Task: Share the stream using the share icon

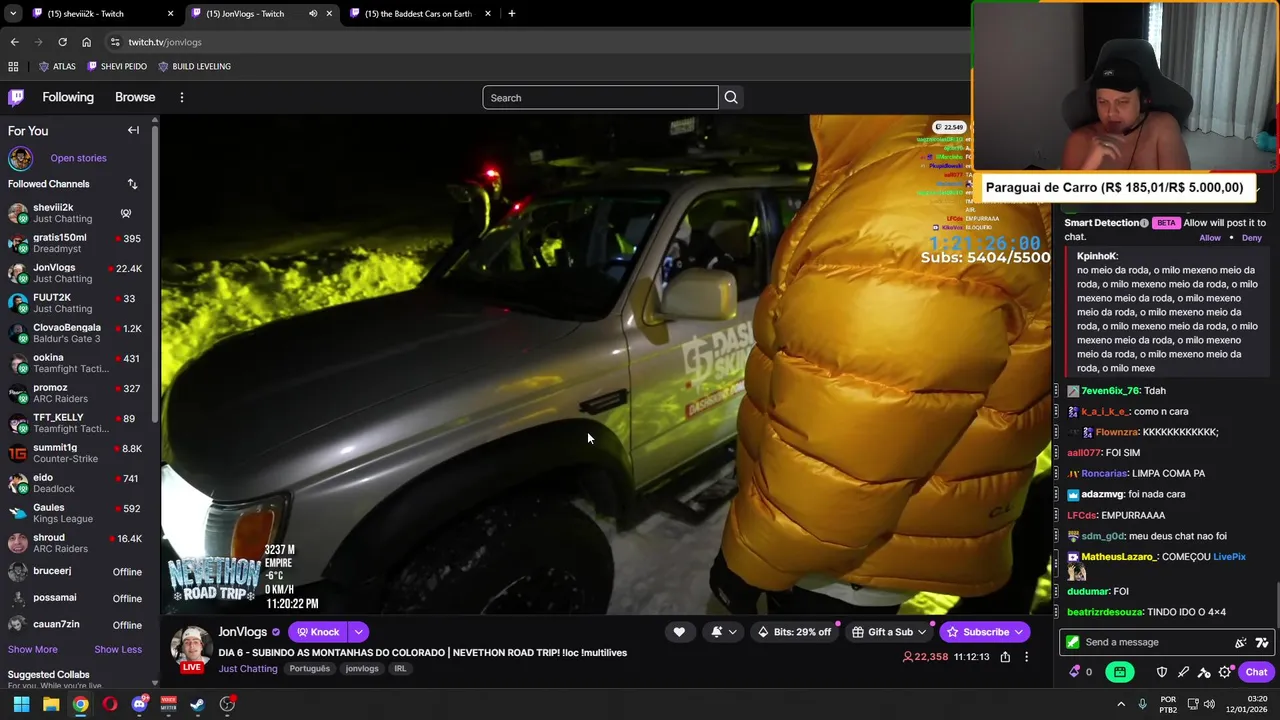Action: pyautogui.click(x=1005, y=657)
